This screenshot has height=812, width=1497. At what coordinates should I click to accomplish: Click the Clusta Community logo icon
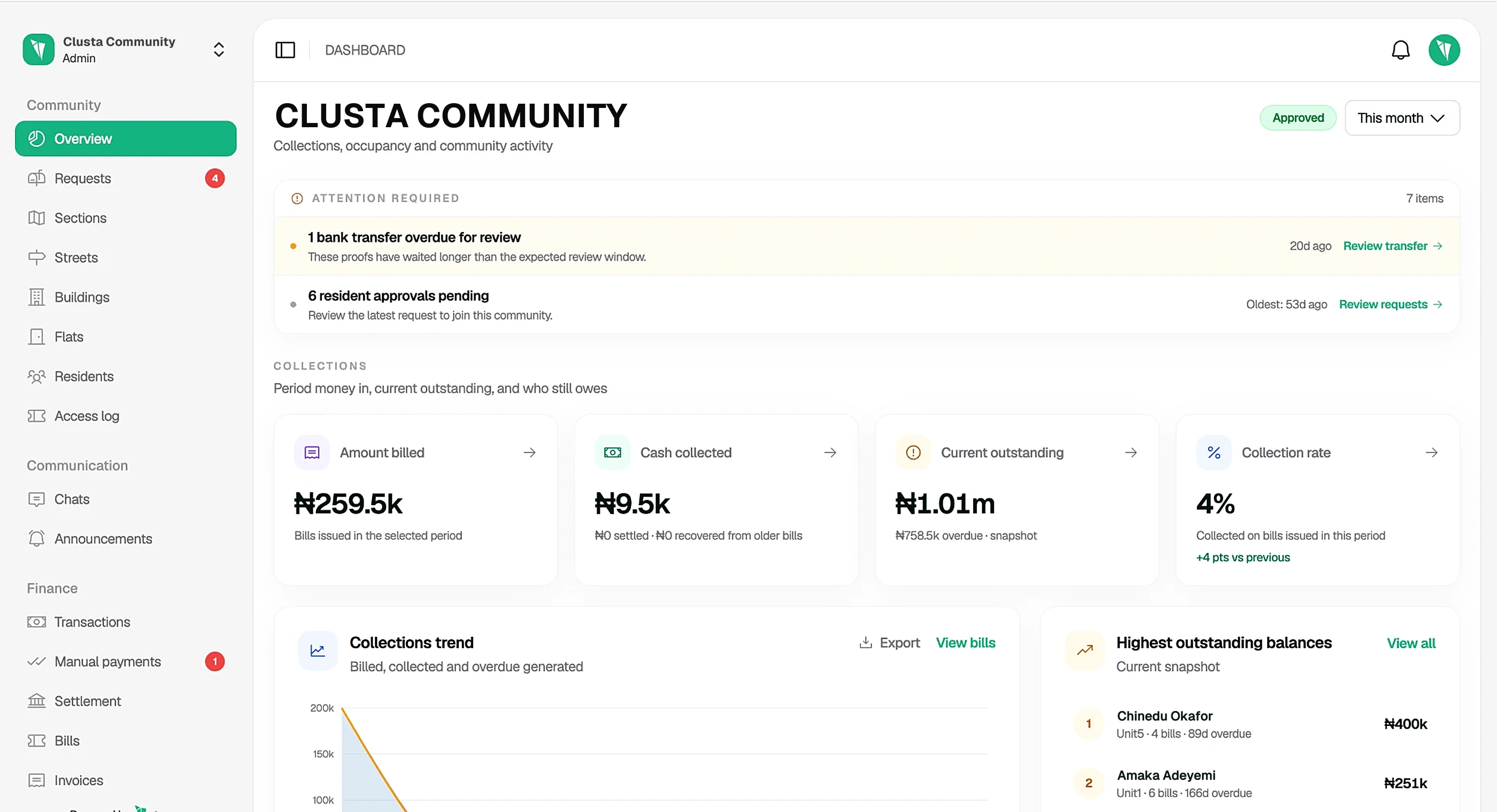pyautogui.click(x=38, y=49)
